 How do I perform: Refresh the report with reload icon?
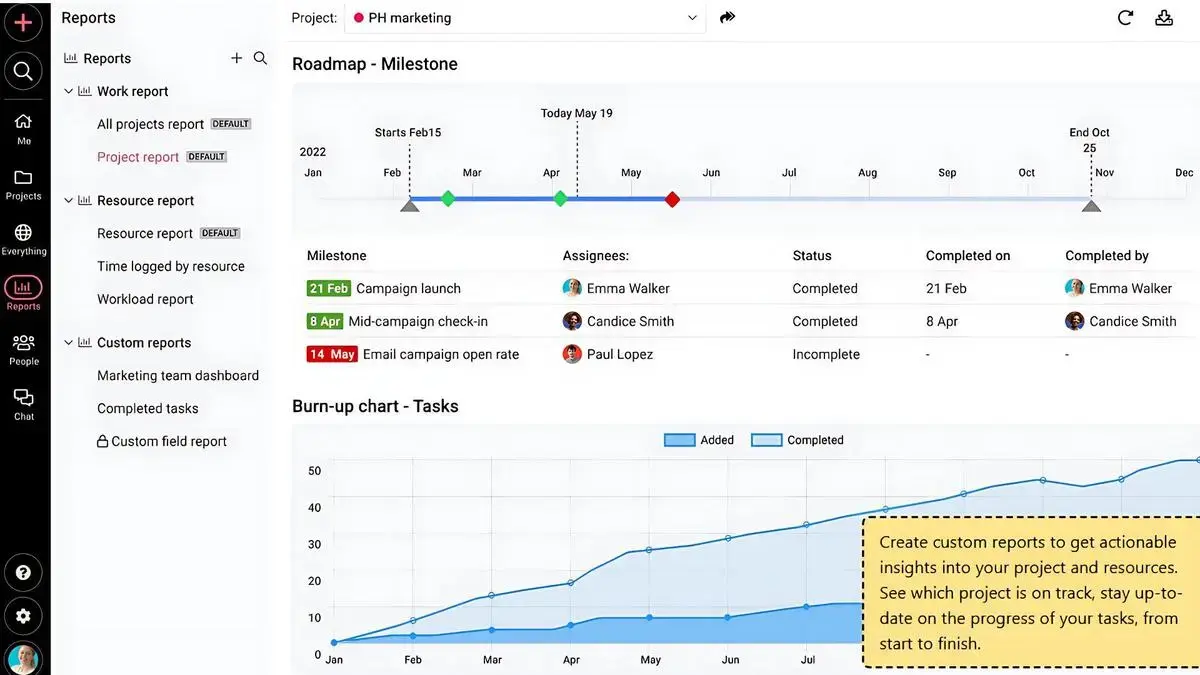tap(1125, 18)
